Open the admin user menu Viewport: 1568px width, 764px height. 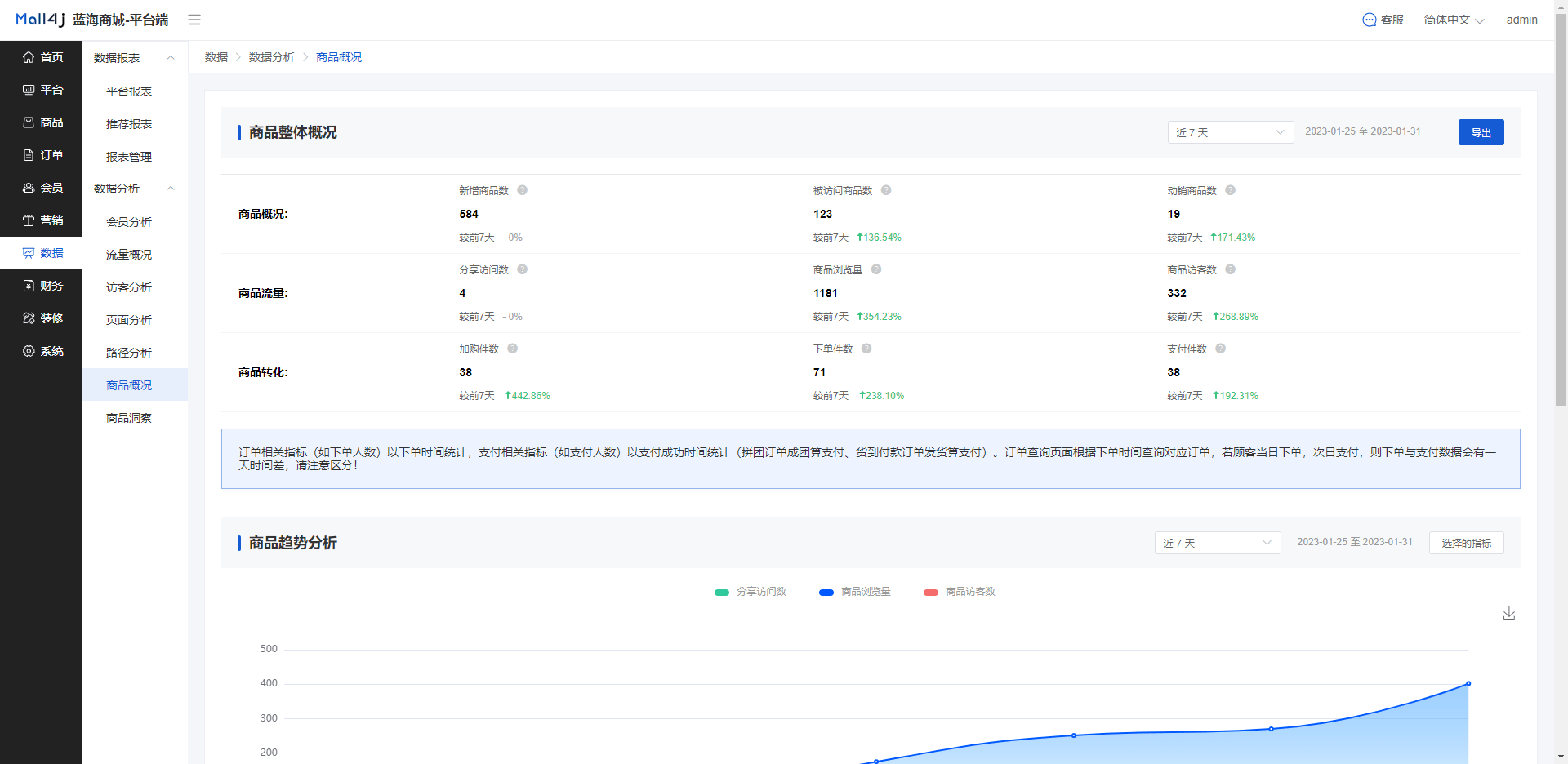click(1522, 20)
